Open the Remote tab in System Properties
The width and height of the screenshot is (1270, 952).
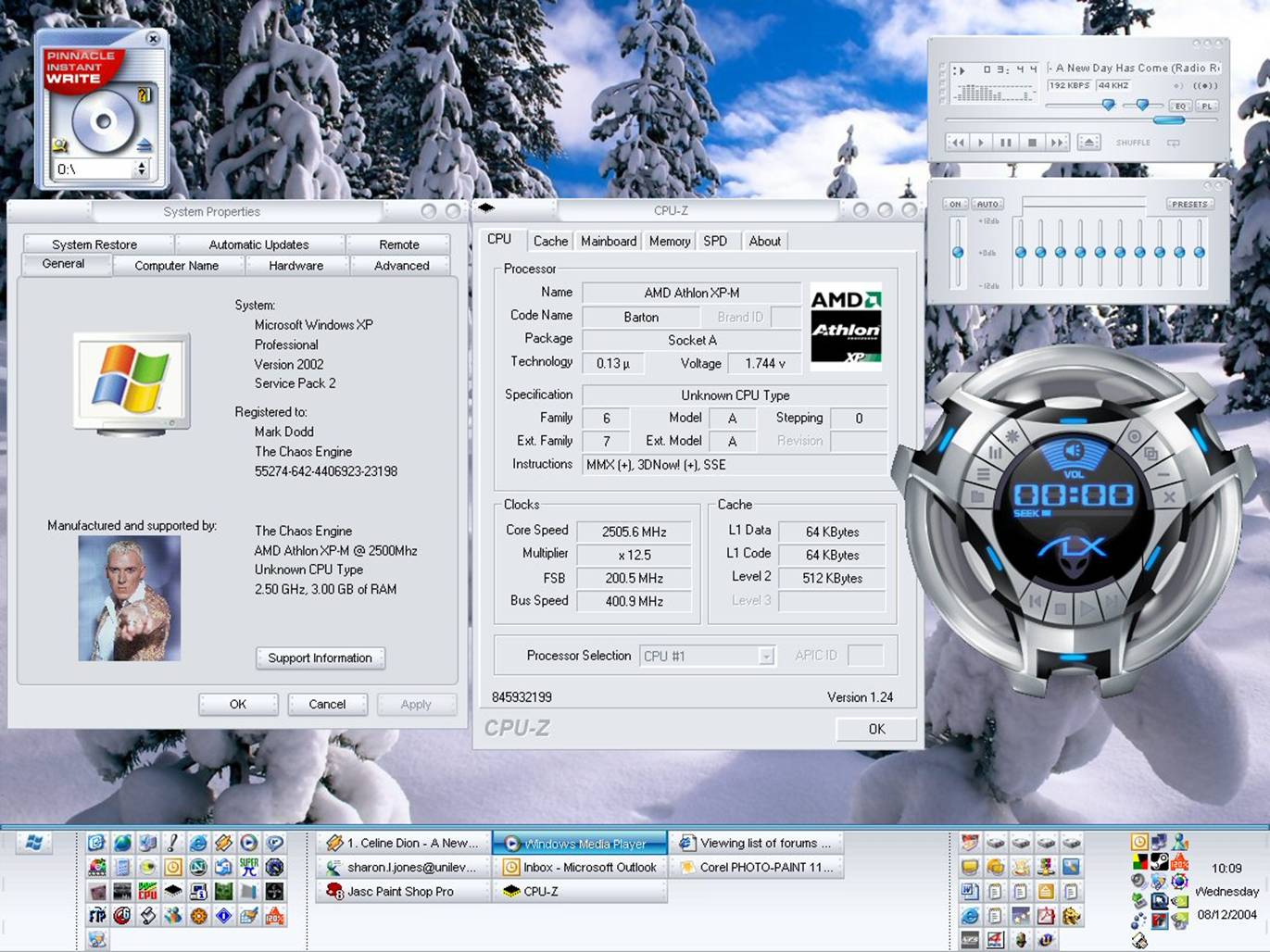click(x=399, y=244)
